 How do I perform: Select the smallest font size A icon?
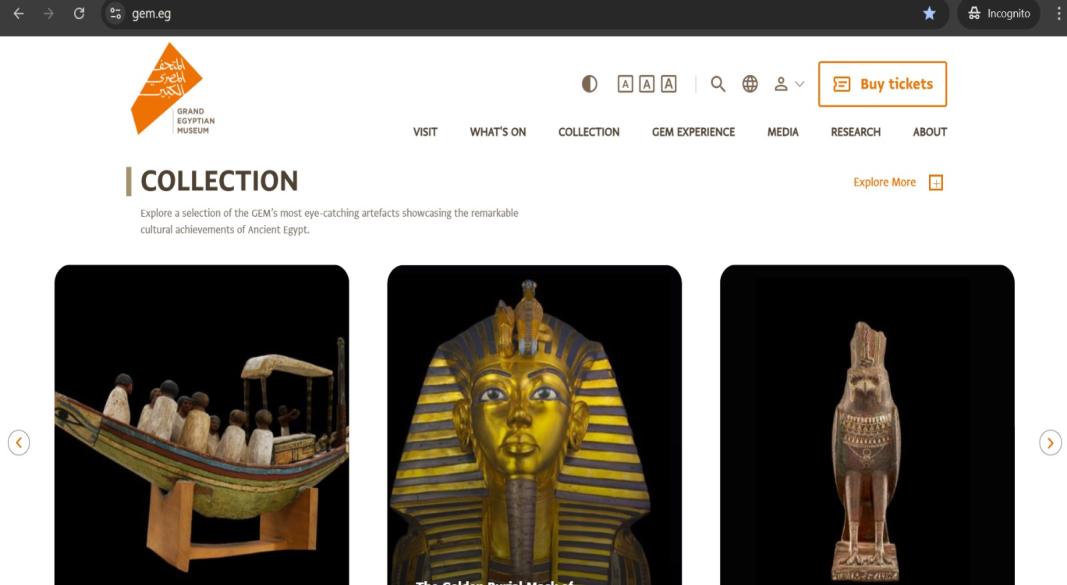pos(625,84)
